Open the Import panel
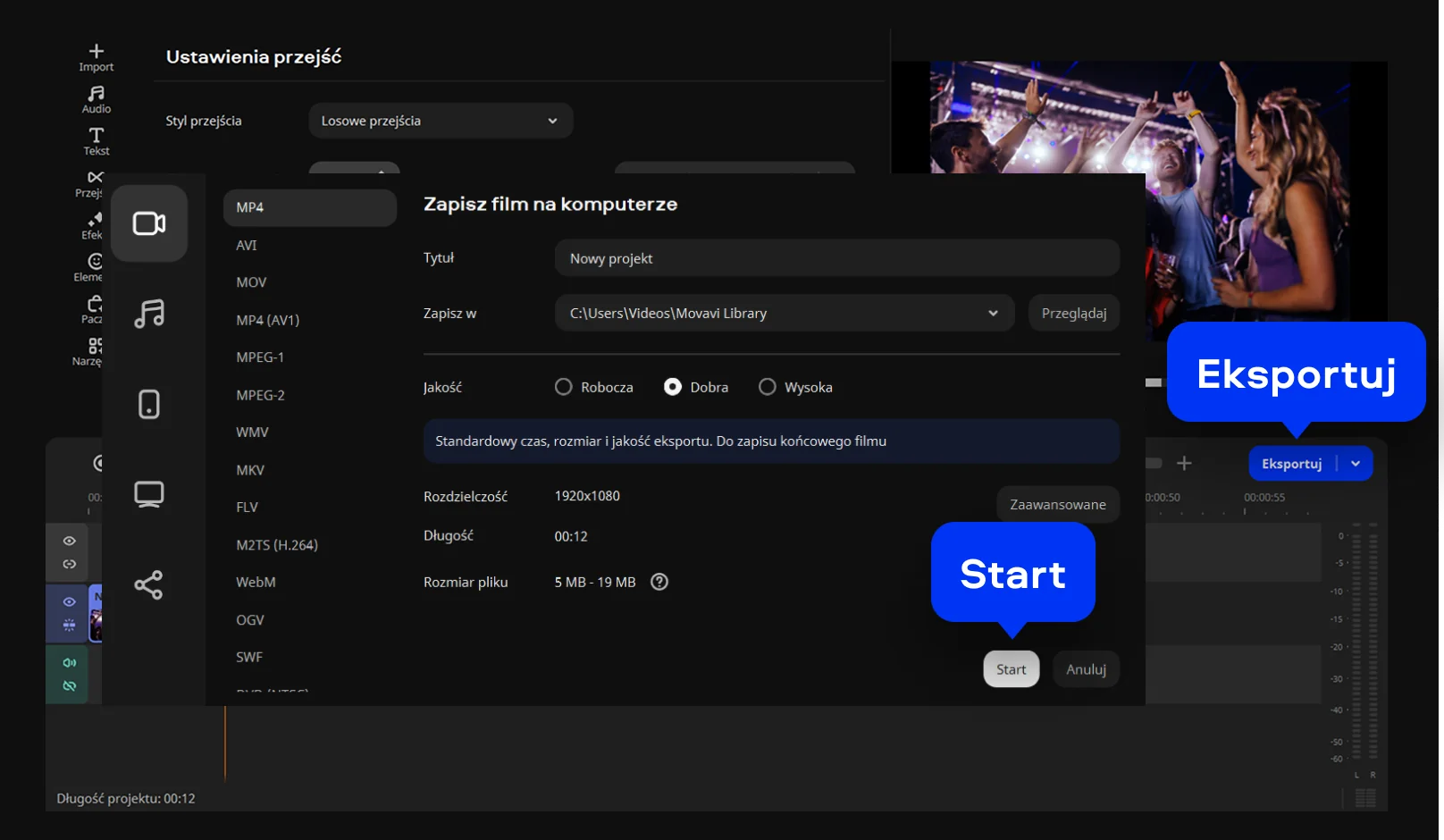 tap(96, 57)
